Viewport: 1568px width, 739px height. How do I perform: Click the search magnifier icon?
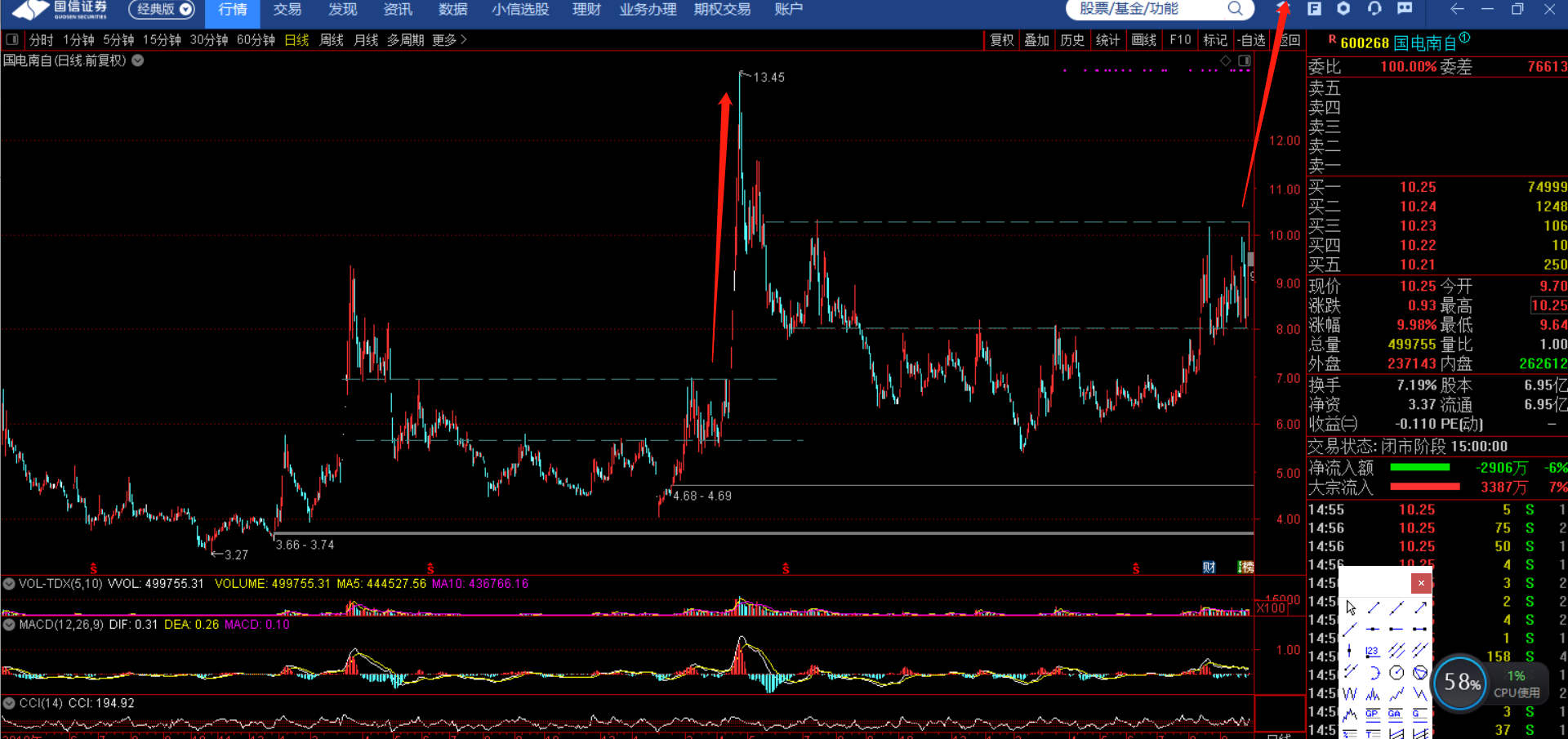(1235, 9)
